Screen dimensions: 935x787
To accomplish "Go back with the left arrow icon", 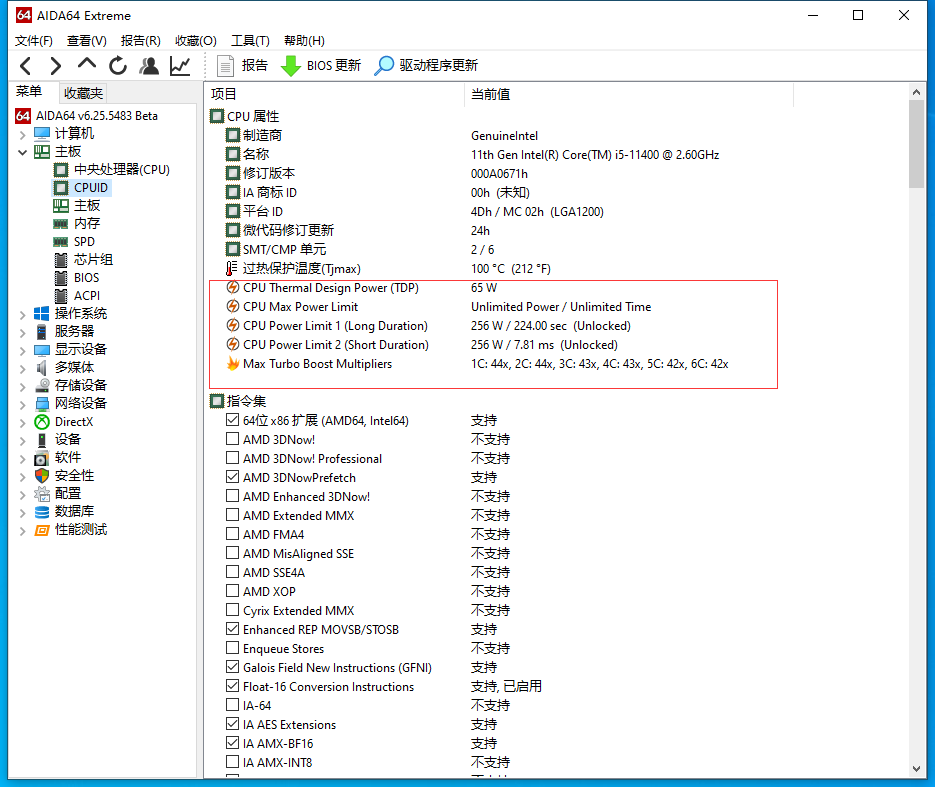I will click(x=25, y=66).
